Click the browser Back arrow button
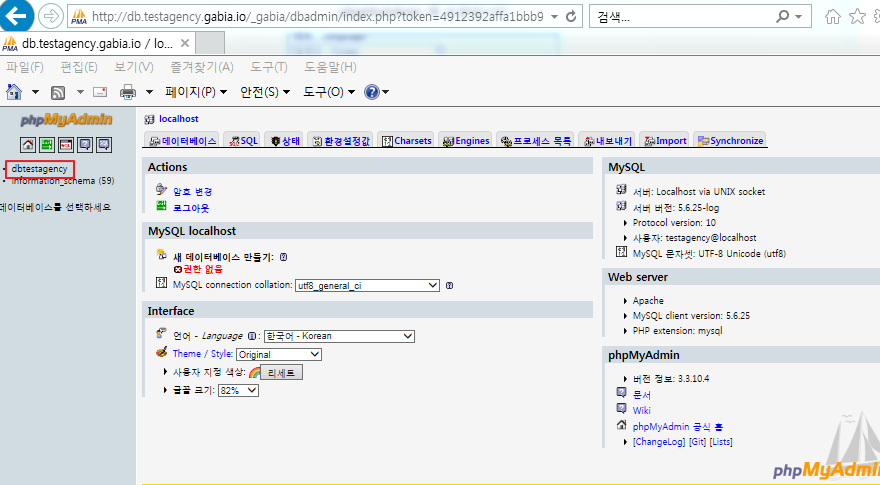This screenshot has height=485, width=880. click(x=16, y=15)
